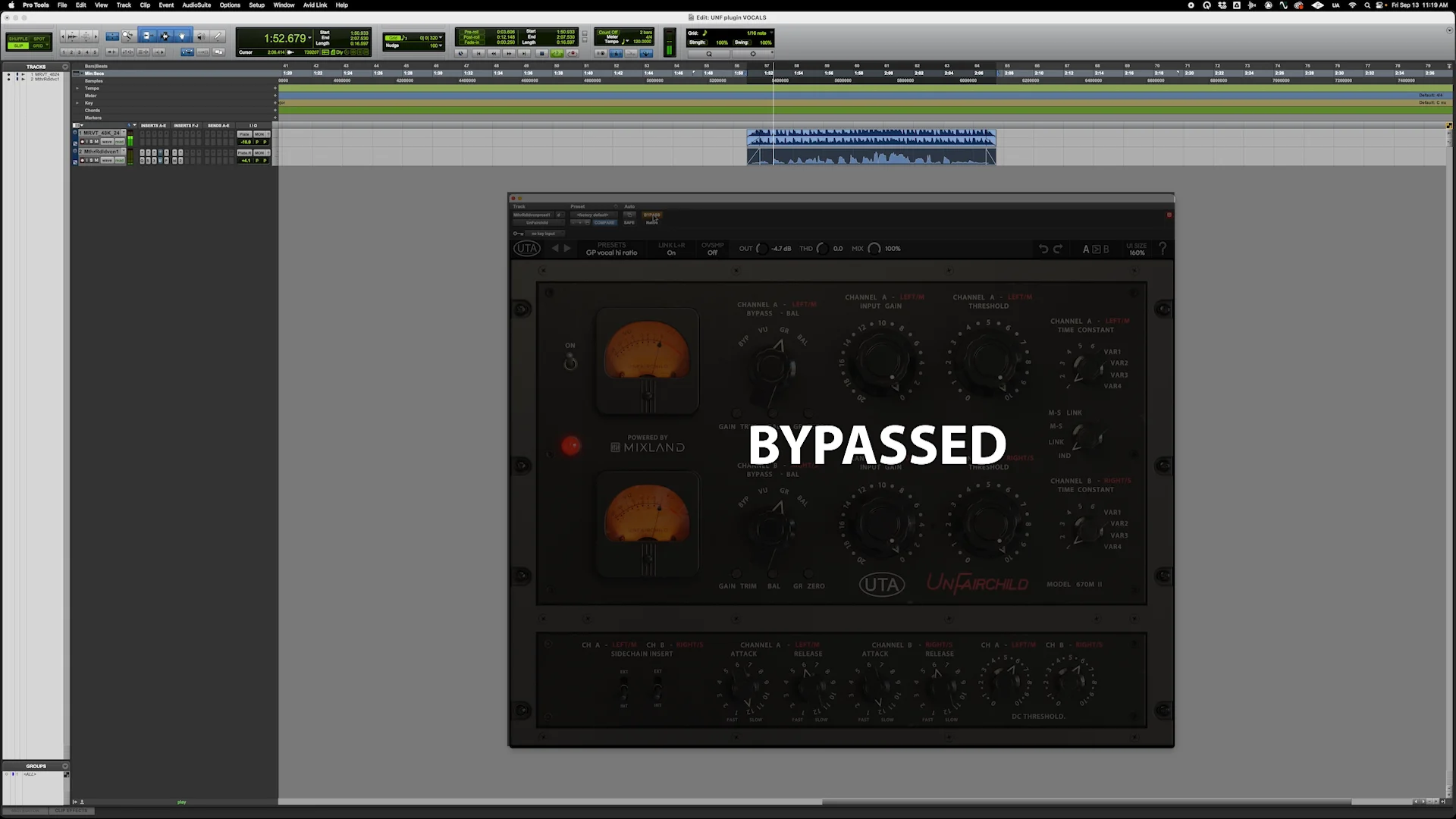Click the transport Record button

tap(573, 53)
